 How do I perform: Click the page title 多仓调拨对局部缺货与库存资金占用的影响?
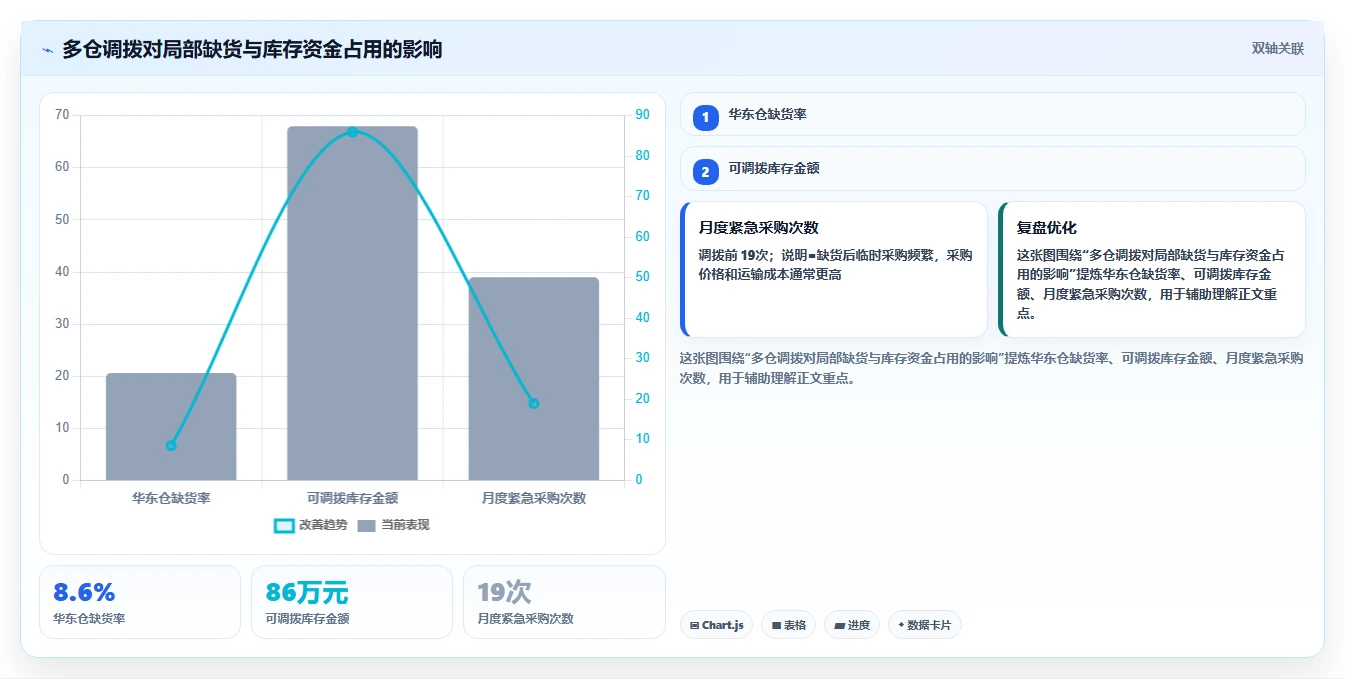click(252, 49)
